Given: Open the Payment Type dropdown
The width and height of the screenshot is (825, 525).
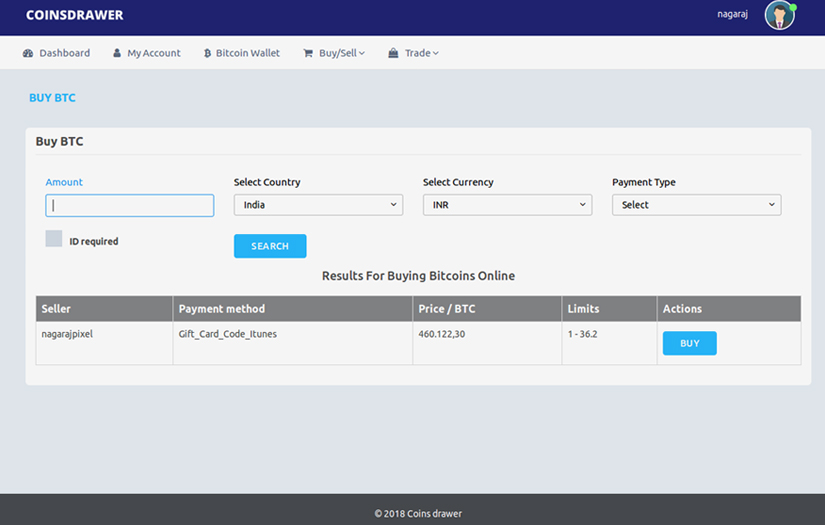Looking at the screenshot, I should [697, 205].
